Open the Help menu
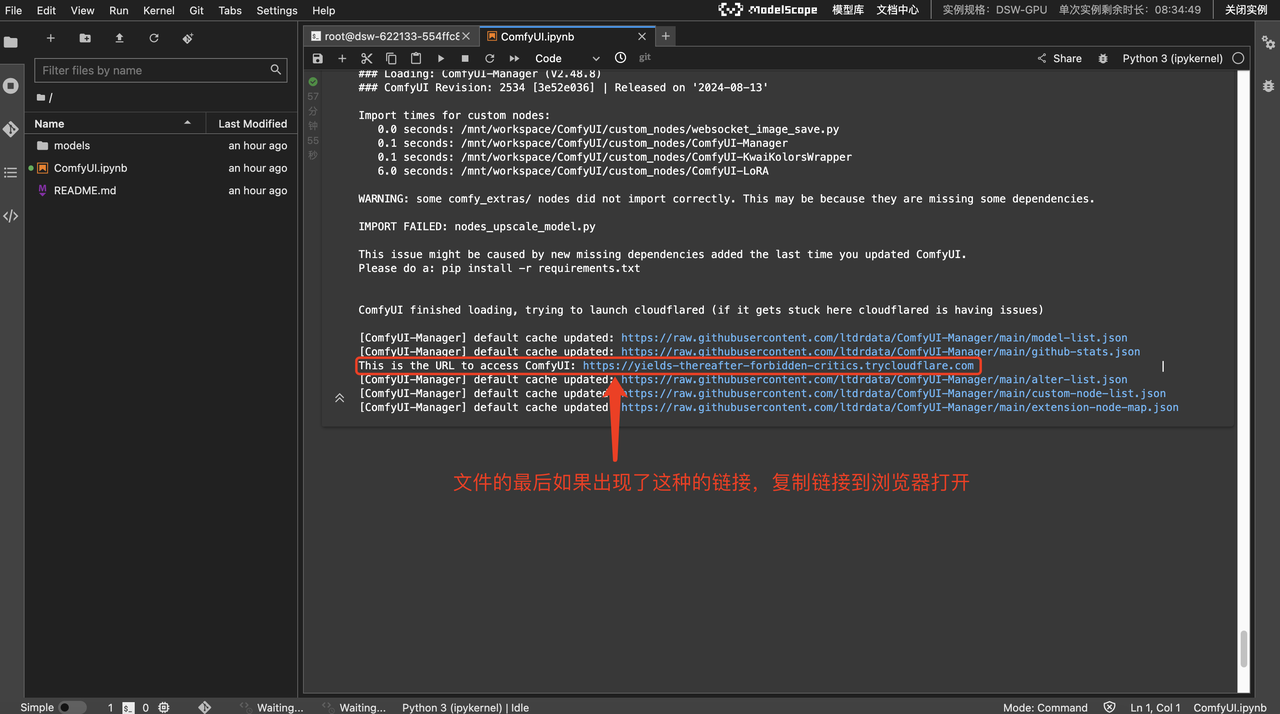Screen dimensions: 1280x714 pos(324,10)
